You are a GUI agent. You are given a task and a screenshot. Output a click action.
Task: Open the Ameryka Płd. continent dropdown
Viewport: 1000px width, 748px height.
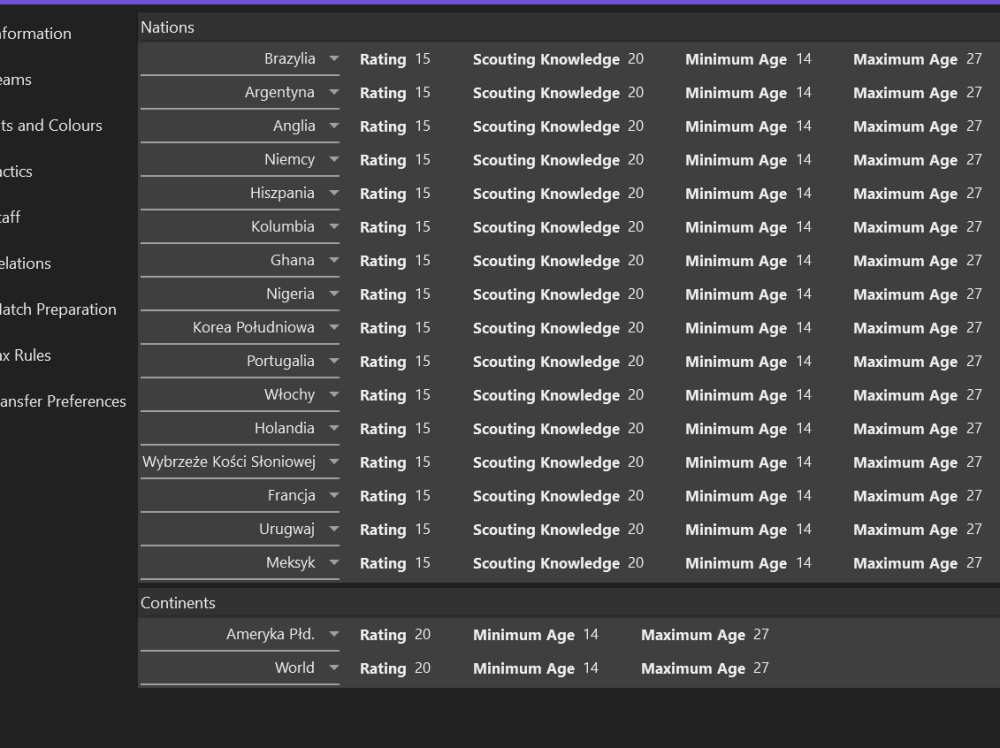(x=240, y=634)
